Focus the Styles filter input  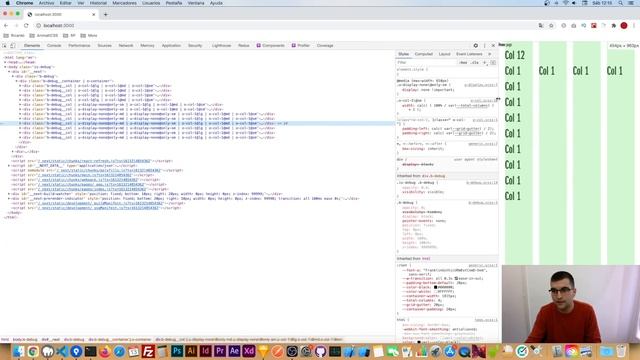tap(426, 62)
